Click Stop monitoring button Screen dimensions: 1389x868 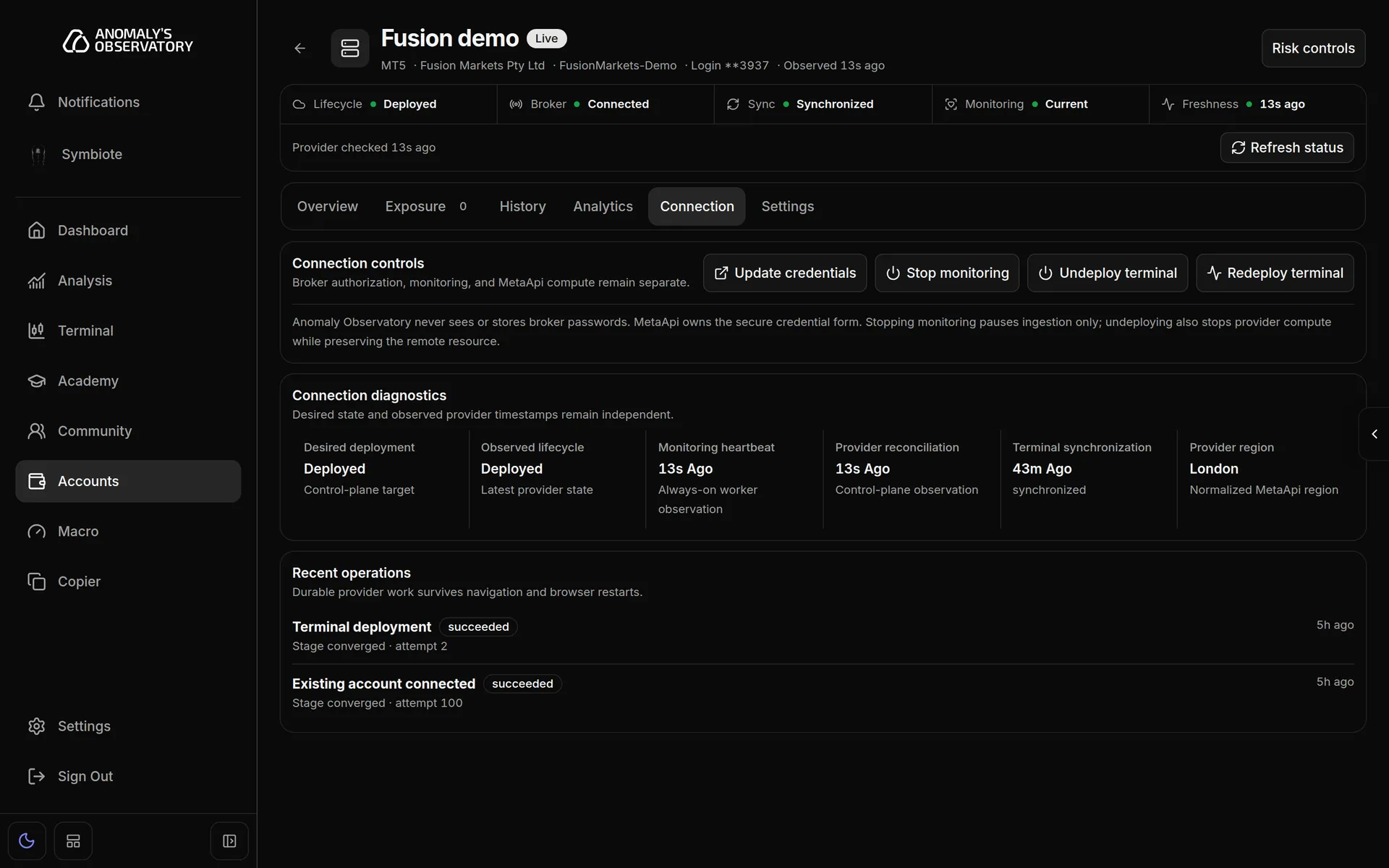pos(947,273)
